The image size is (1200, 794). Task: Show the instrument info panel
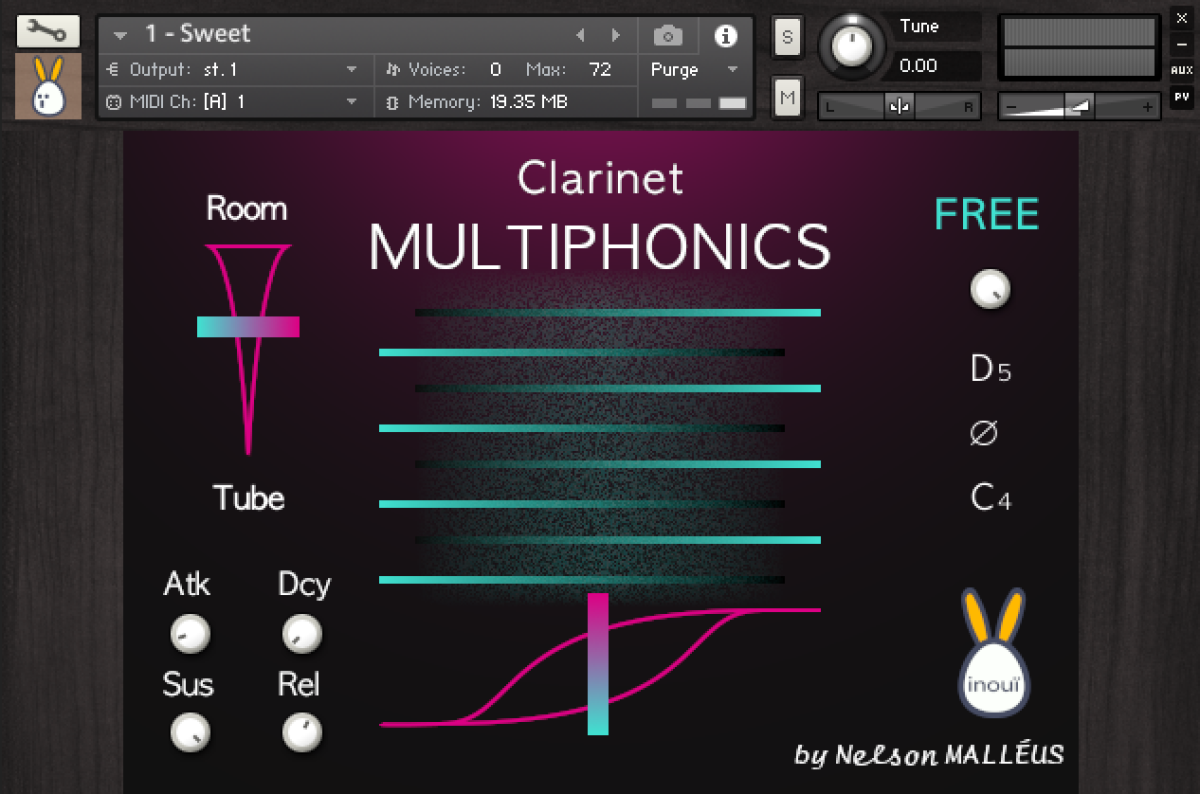725,36
